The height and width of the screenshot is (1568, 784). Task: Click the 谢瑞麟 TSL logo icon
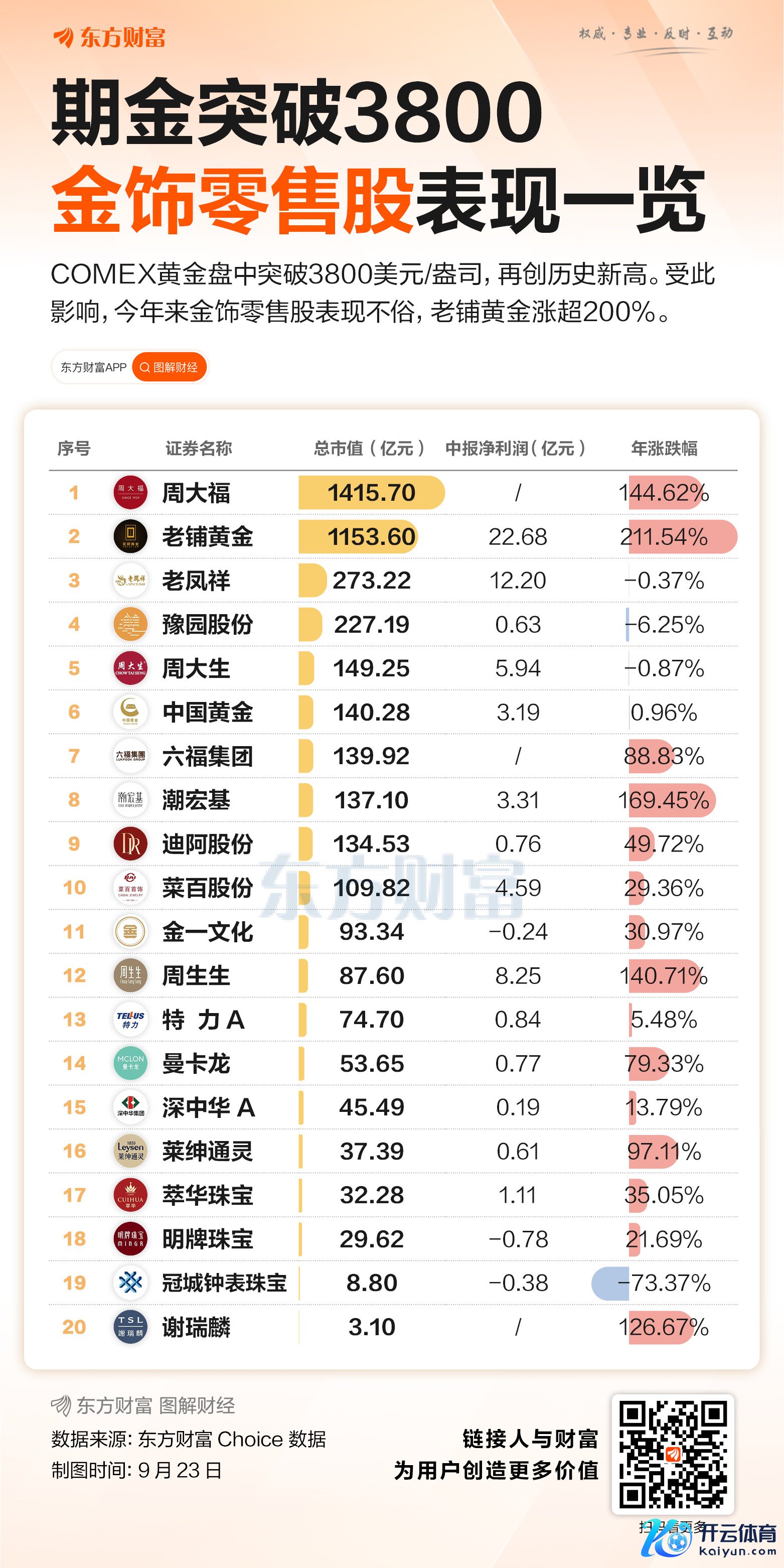[130, 1326]
